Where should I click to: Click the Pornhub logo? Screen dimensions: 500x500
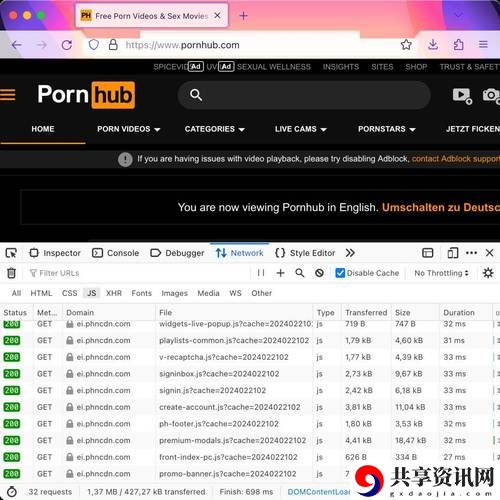pyautogui.click(x=86, y=95)
